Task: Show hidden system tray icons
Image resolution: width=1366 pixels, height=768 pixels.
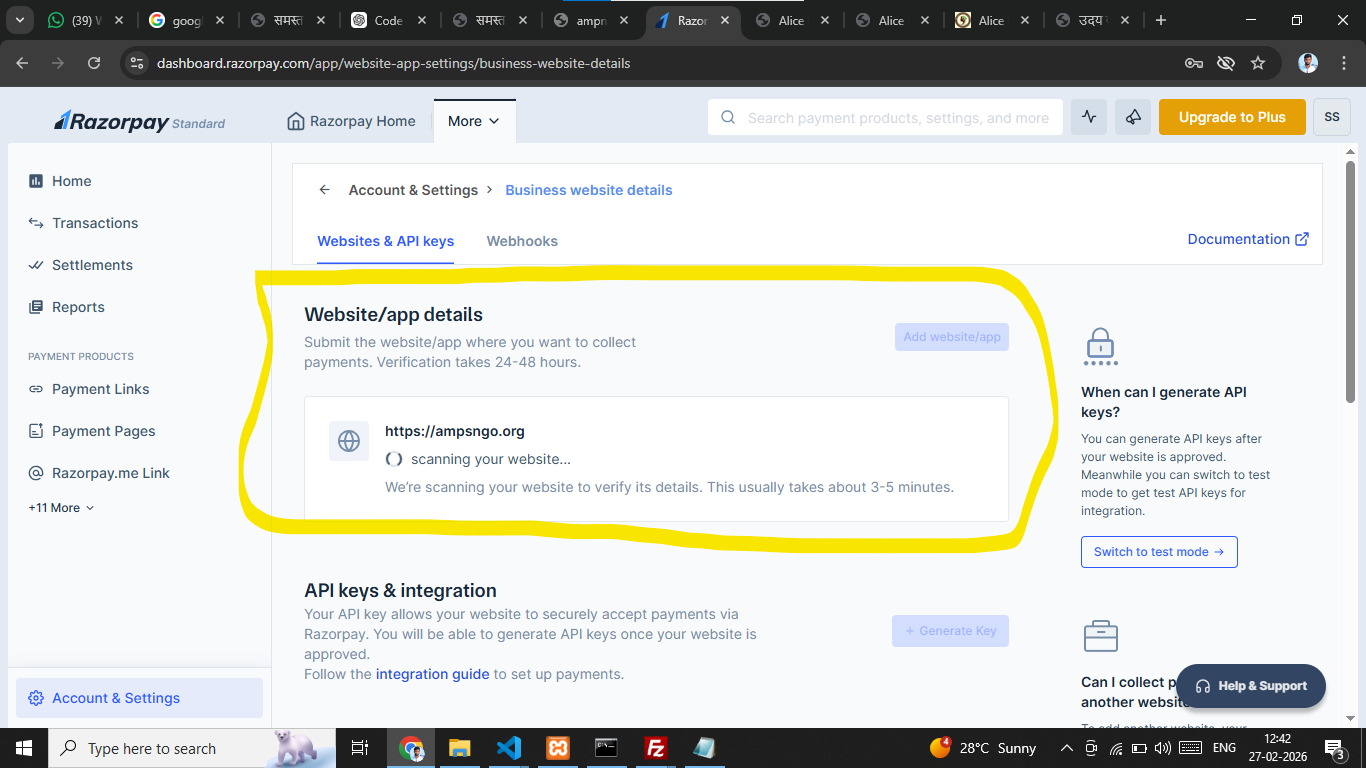Action: click(1066, 748)
